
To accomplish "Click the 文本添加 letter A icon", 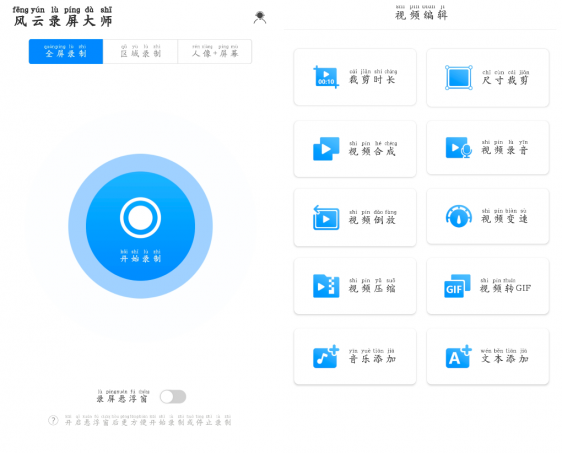I will point(458,357).
